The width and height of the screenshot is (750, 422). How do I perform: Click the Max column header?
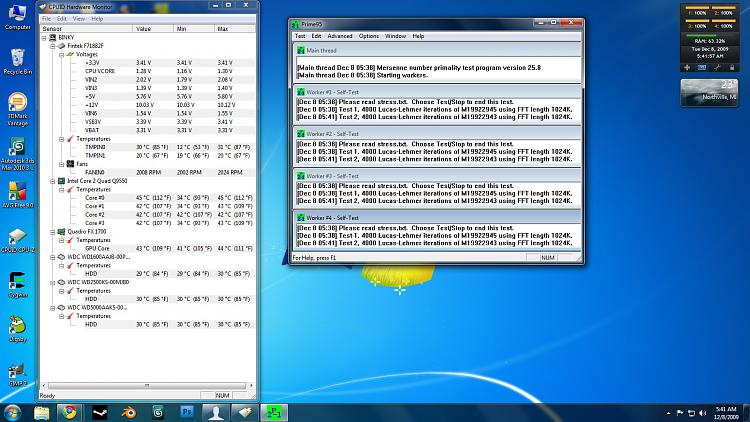click(x=235, y=29)
